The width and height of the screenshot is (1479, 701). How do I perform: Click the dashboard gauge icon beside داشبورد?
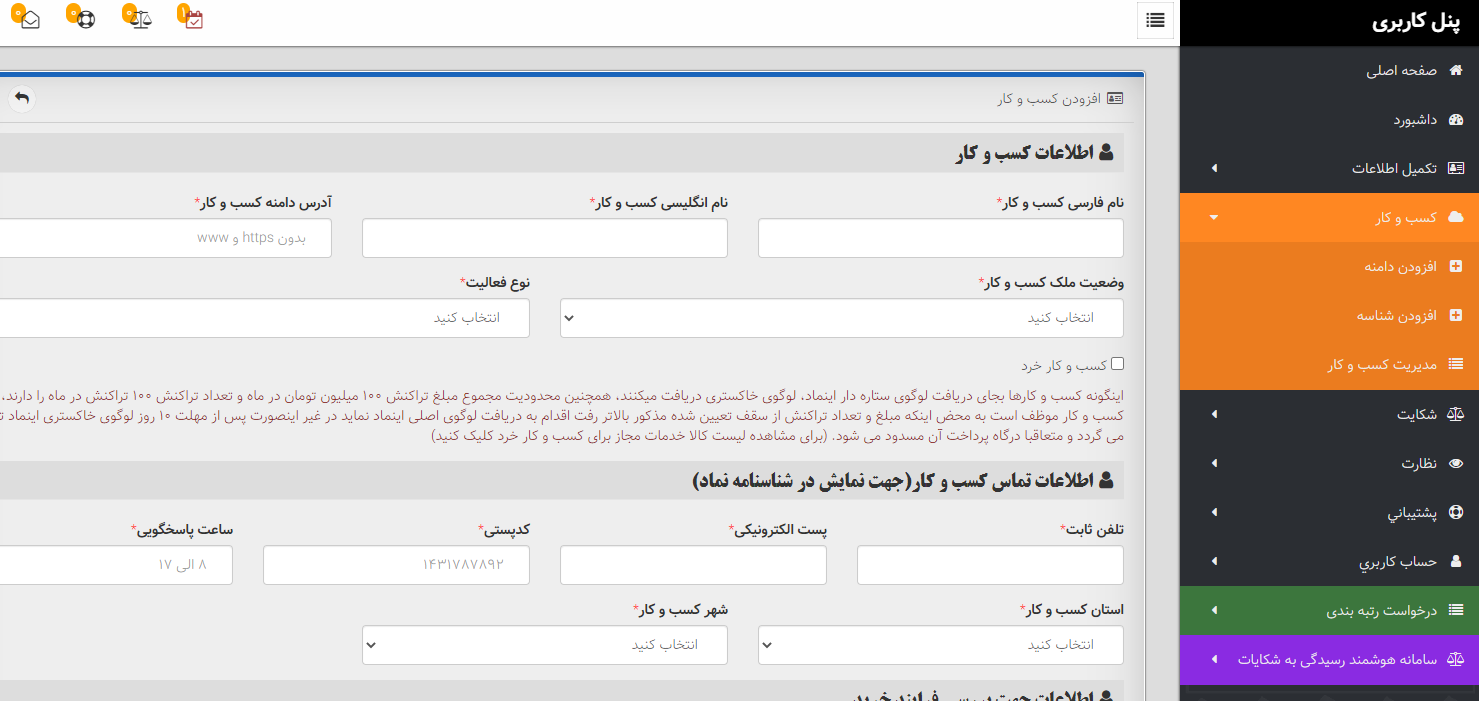[1455, 120]
